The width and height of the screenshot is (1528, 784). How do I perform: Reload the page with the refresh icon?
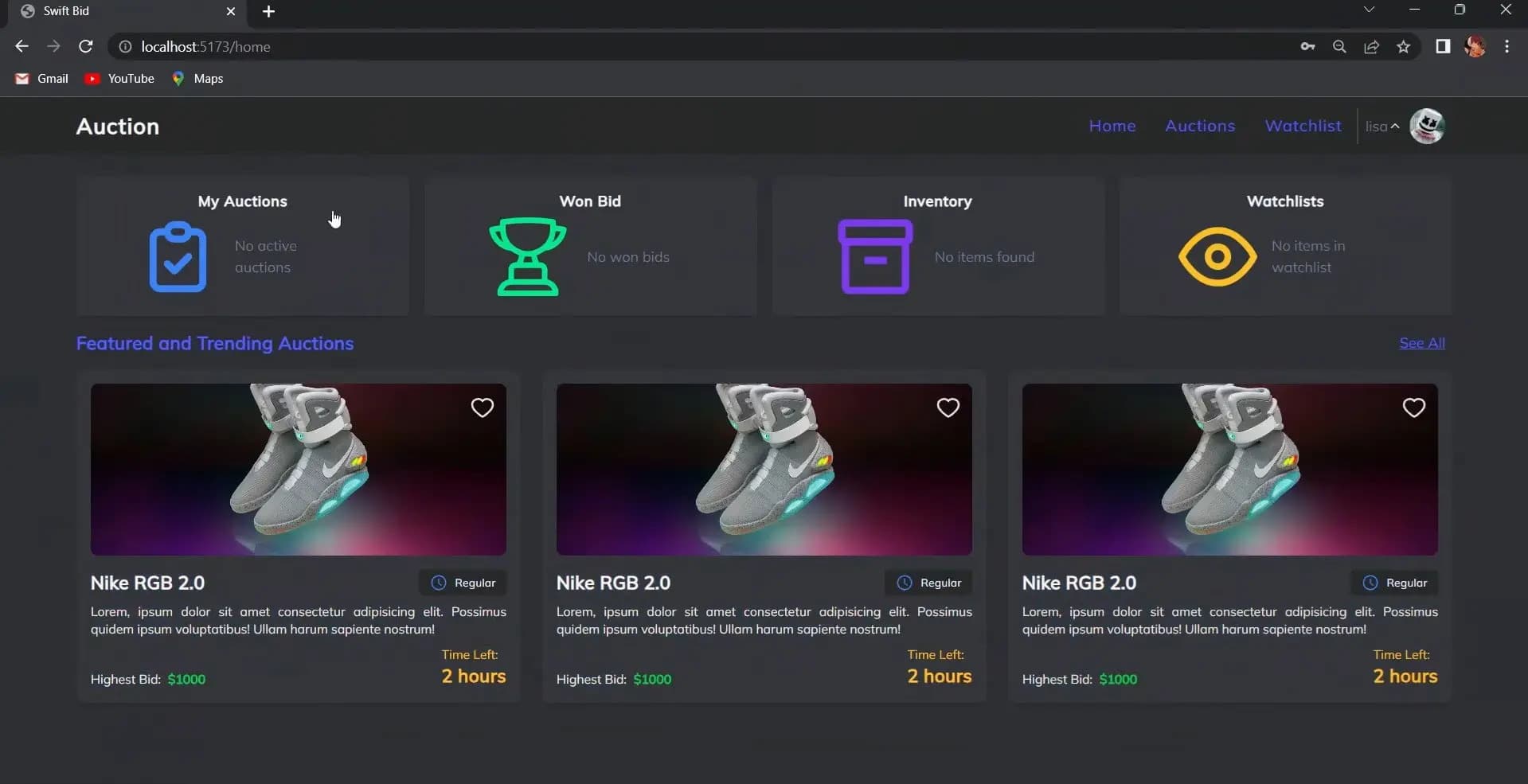coord(86,46)
